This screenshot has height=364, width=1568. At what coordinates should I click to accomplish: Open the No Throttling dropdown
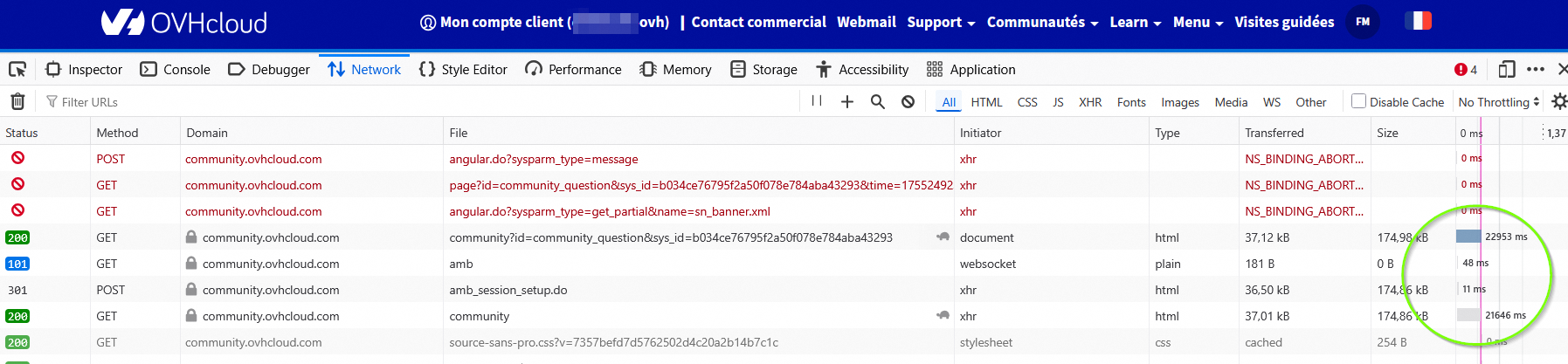click(x=1498, y=102)
